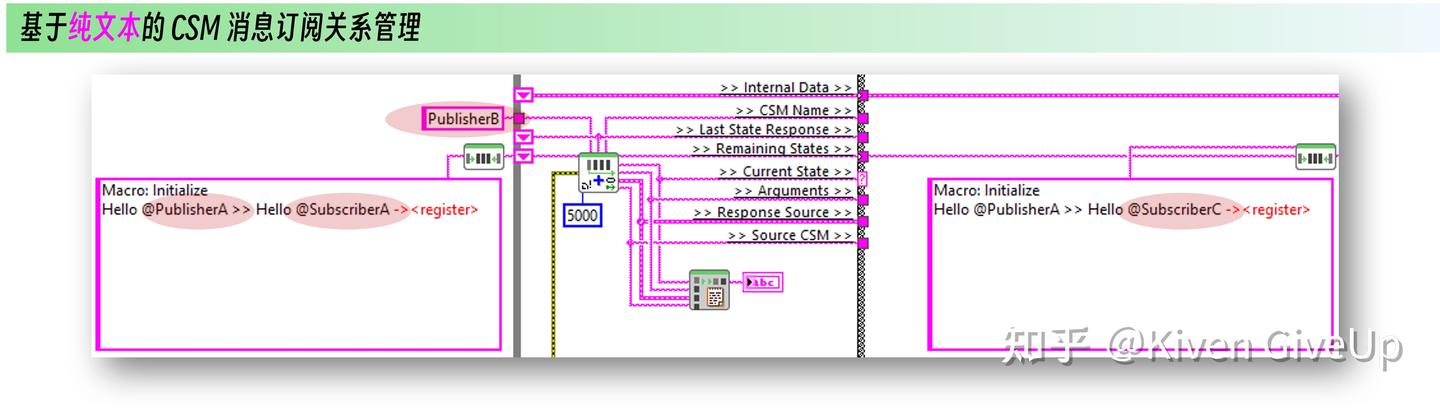Click the '>> Source CSM >>' label
The height and width of the screenshot is (410, 1440).
pos(789,235)
